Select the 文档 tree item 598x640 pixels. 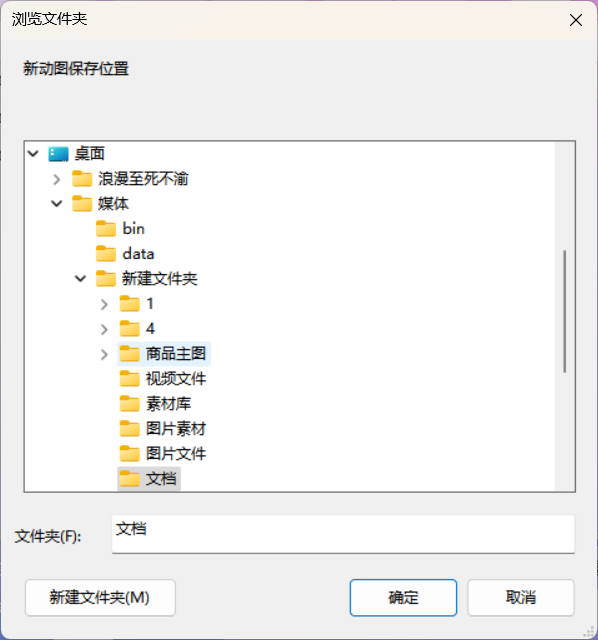(149, 478)
